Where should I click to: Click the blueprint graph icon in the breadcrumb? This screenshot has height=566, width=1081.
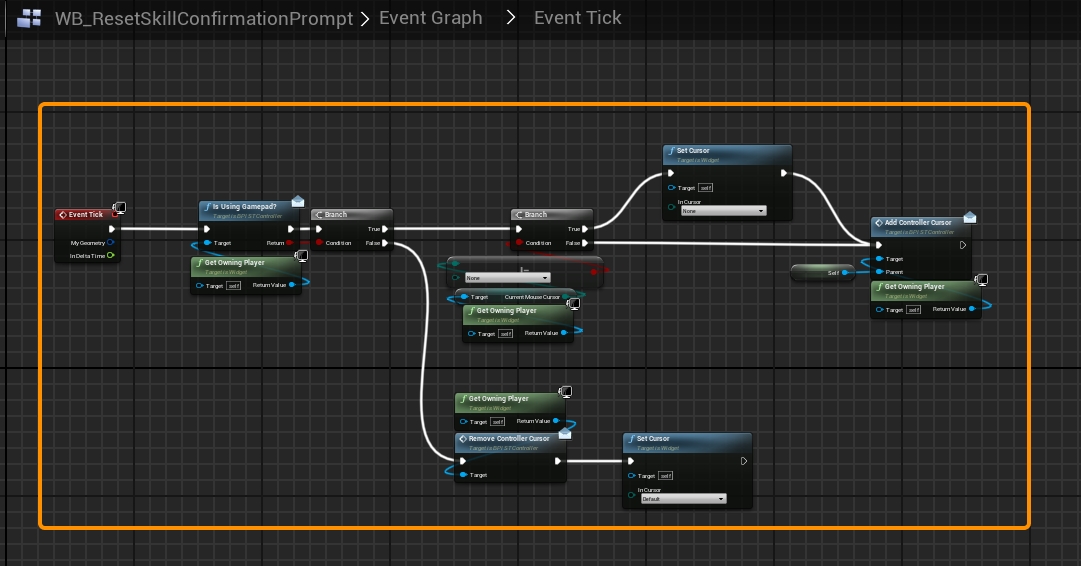coord(29,18)
